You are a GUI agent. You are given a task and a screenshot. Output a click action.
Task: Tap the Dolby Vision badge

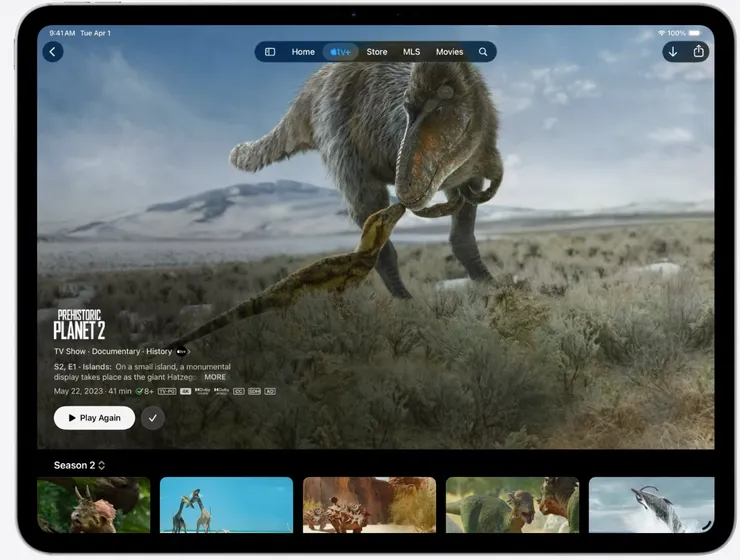202,391
